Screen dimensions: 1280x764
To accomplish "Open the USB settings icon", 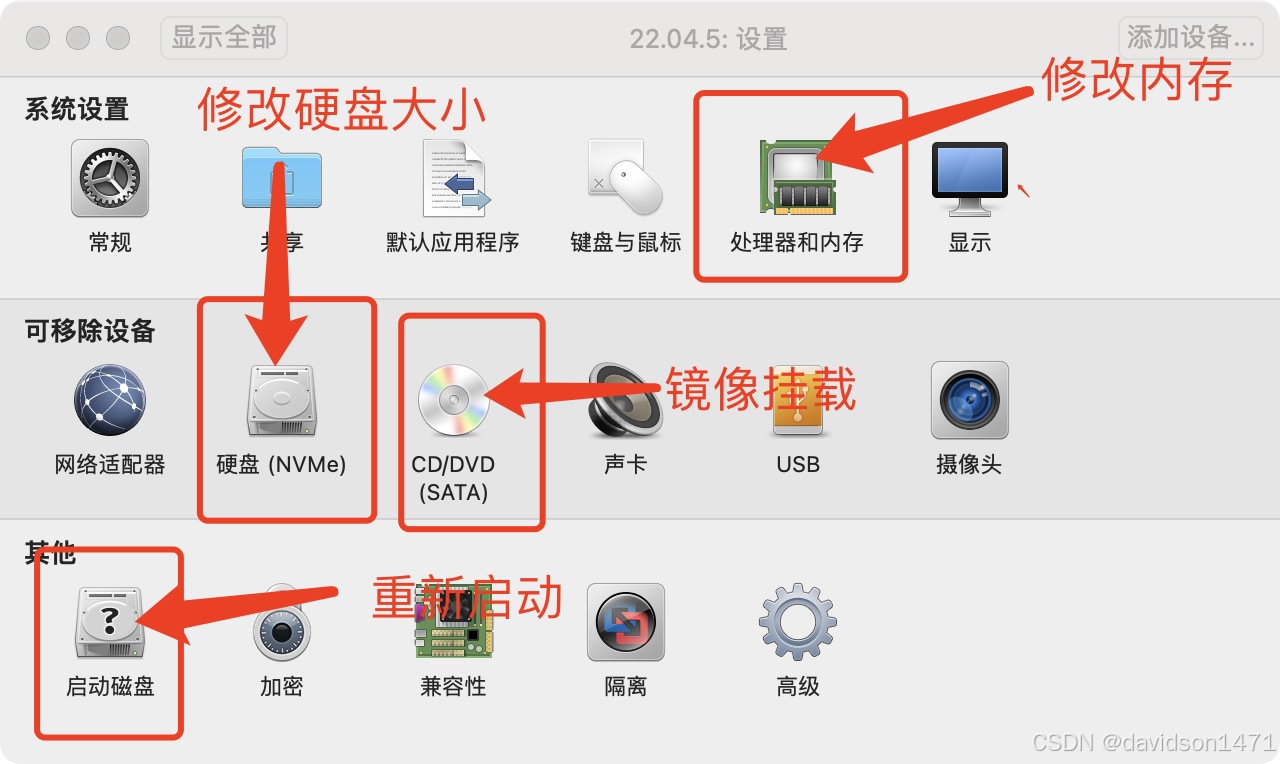I will 798,400.
